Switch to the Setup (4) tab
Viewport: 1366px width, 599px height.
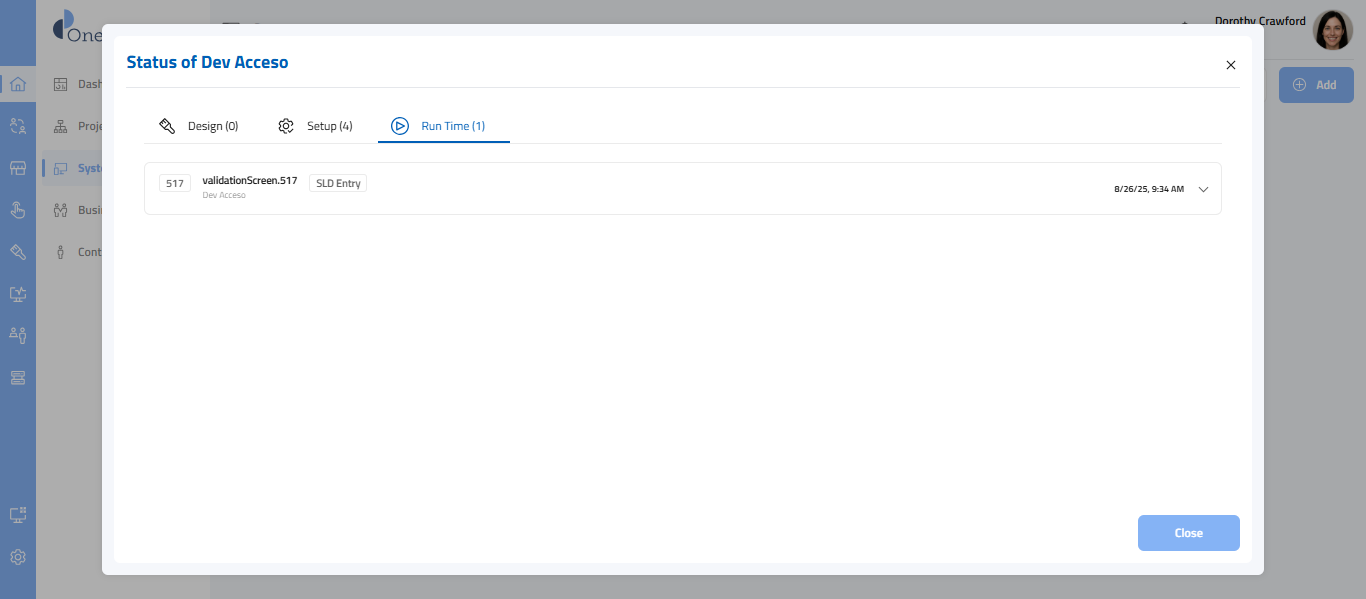click(315, 126)
